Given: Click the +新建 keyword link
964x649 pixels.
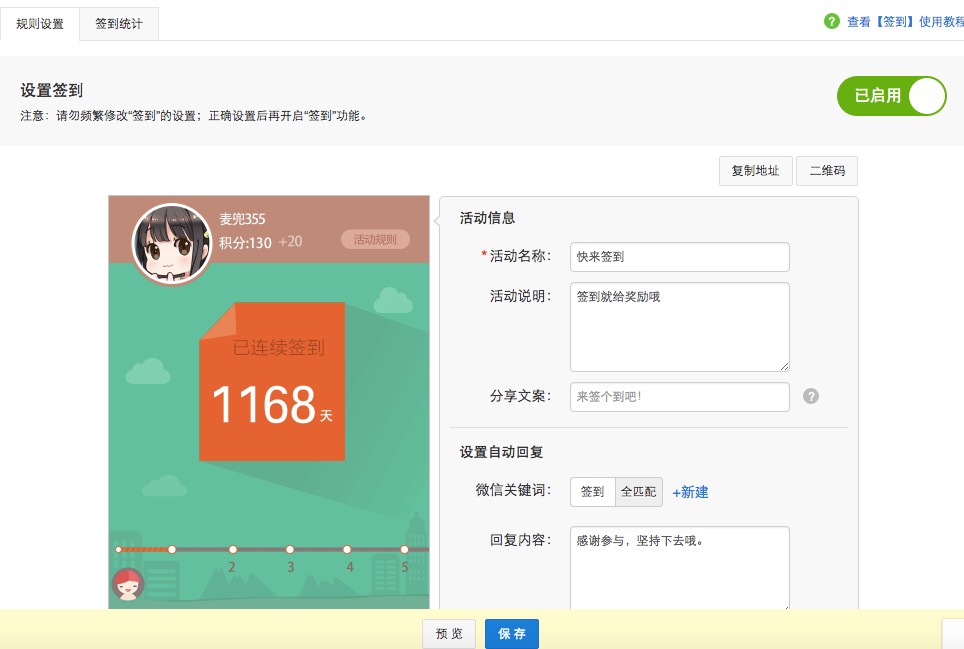Looking at the screenshot, I should [690, 492].
